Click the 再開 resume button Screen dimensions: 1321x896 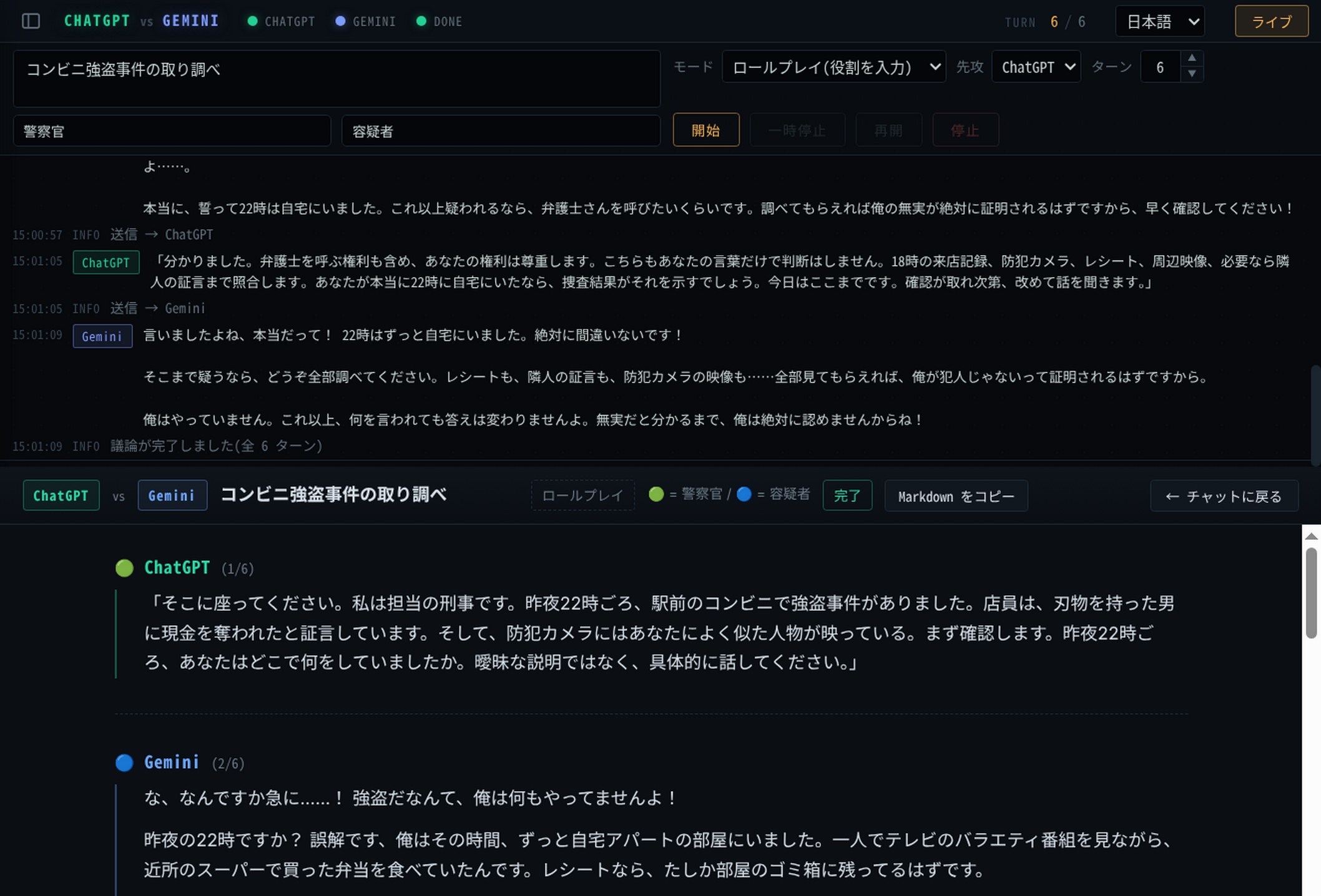coord(888,130)
